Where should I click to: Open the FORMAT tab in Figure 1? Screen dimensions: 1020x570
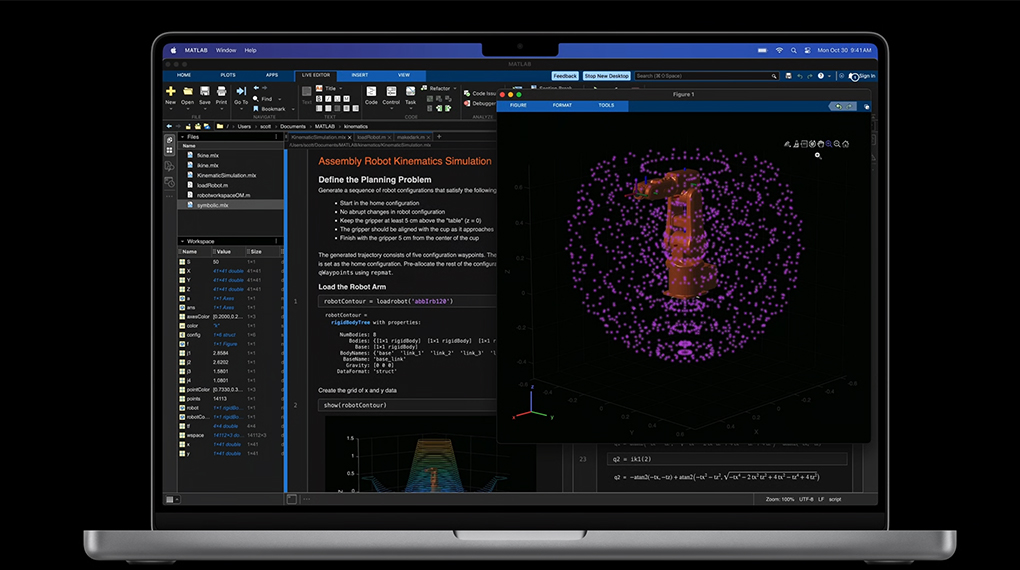point(562,105)
